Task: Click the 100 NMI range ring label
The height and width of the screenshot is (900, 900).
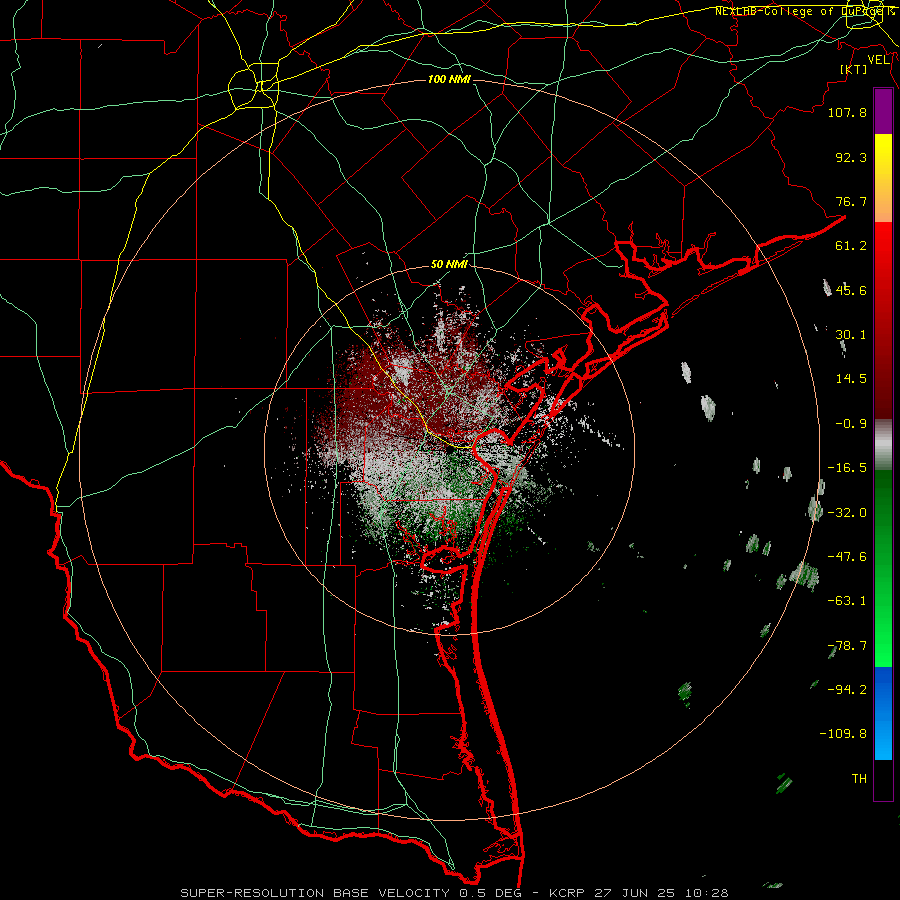Action: [449, 79]
